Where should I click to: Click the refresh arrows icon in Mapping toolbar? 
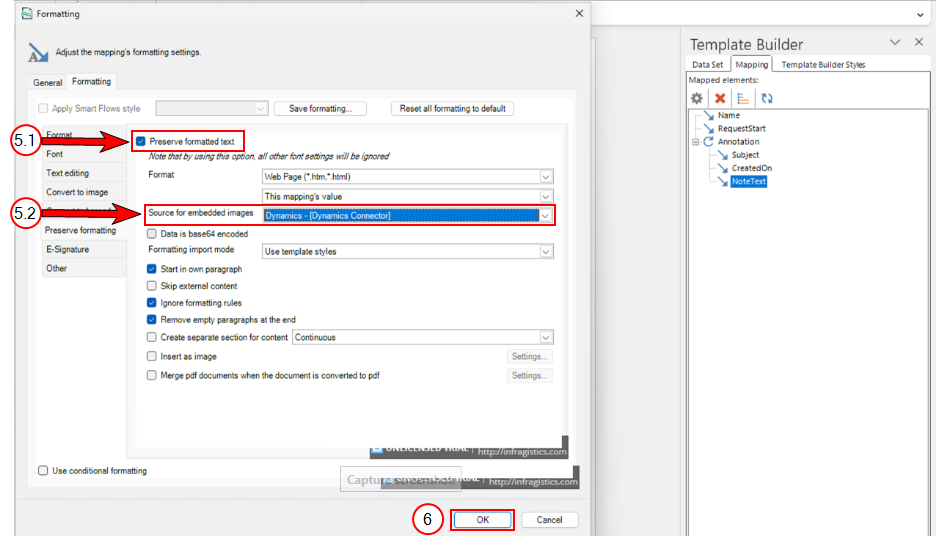(x=767, y=98)
